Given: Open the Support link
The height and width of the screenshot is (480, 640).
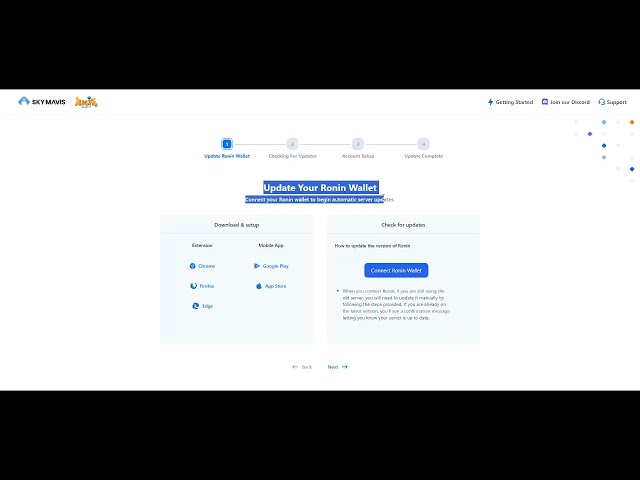Looking at the screenshot, I should (616, 102).
